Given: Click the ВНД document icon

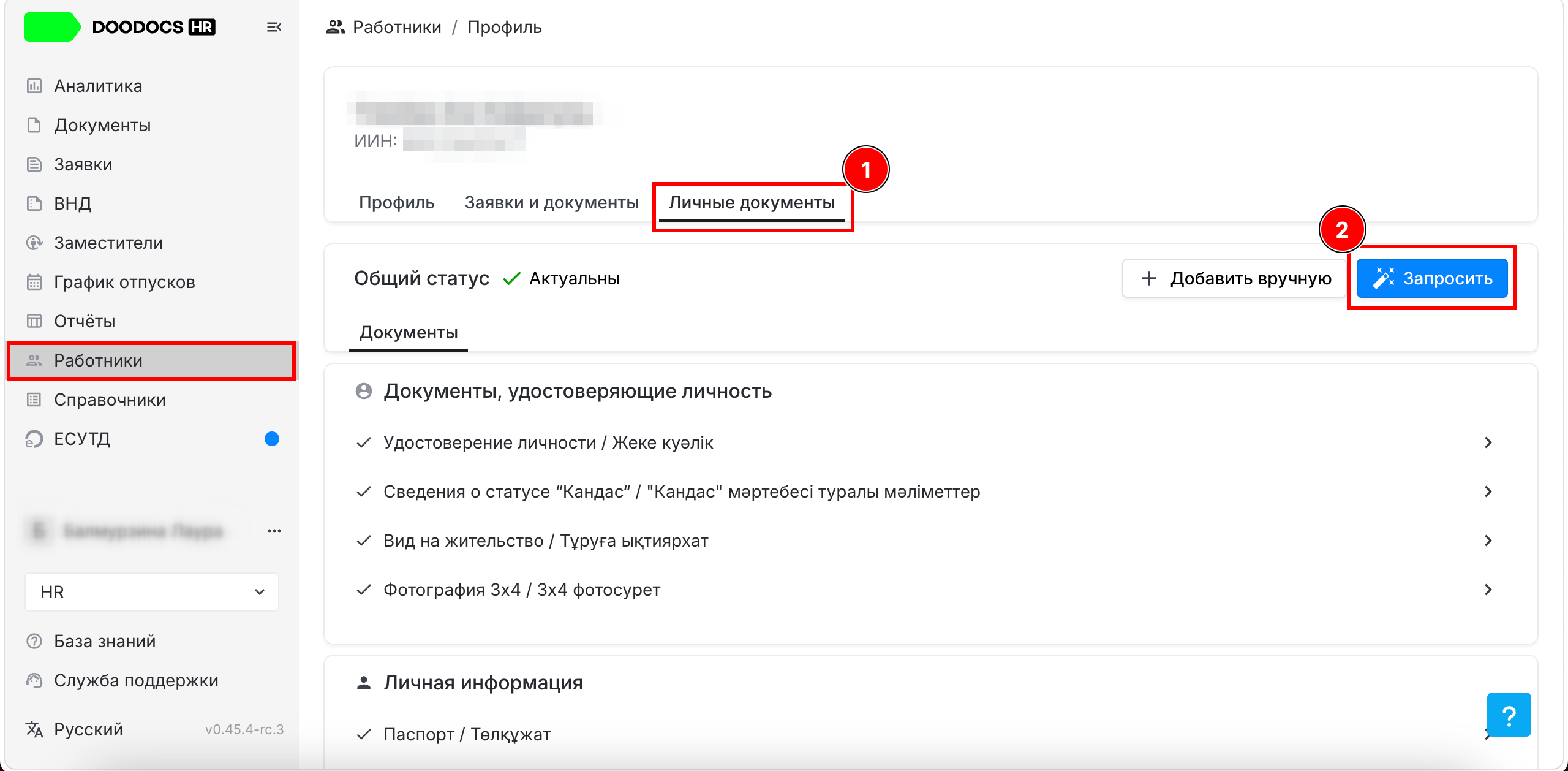Looking at the screenshot, I should pos(34,203).
